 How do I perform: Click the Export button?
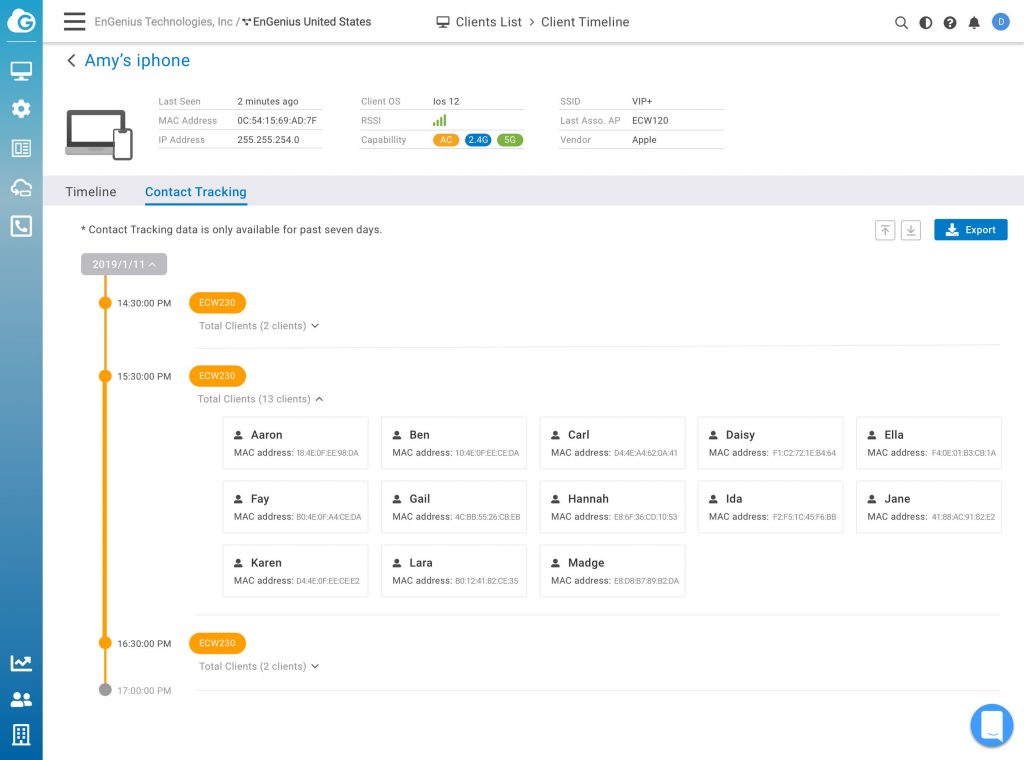[970, 230]
